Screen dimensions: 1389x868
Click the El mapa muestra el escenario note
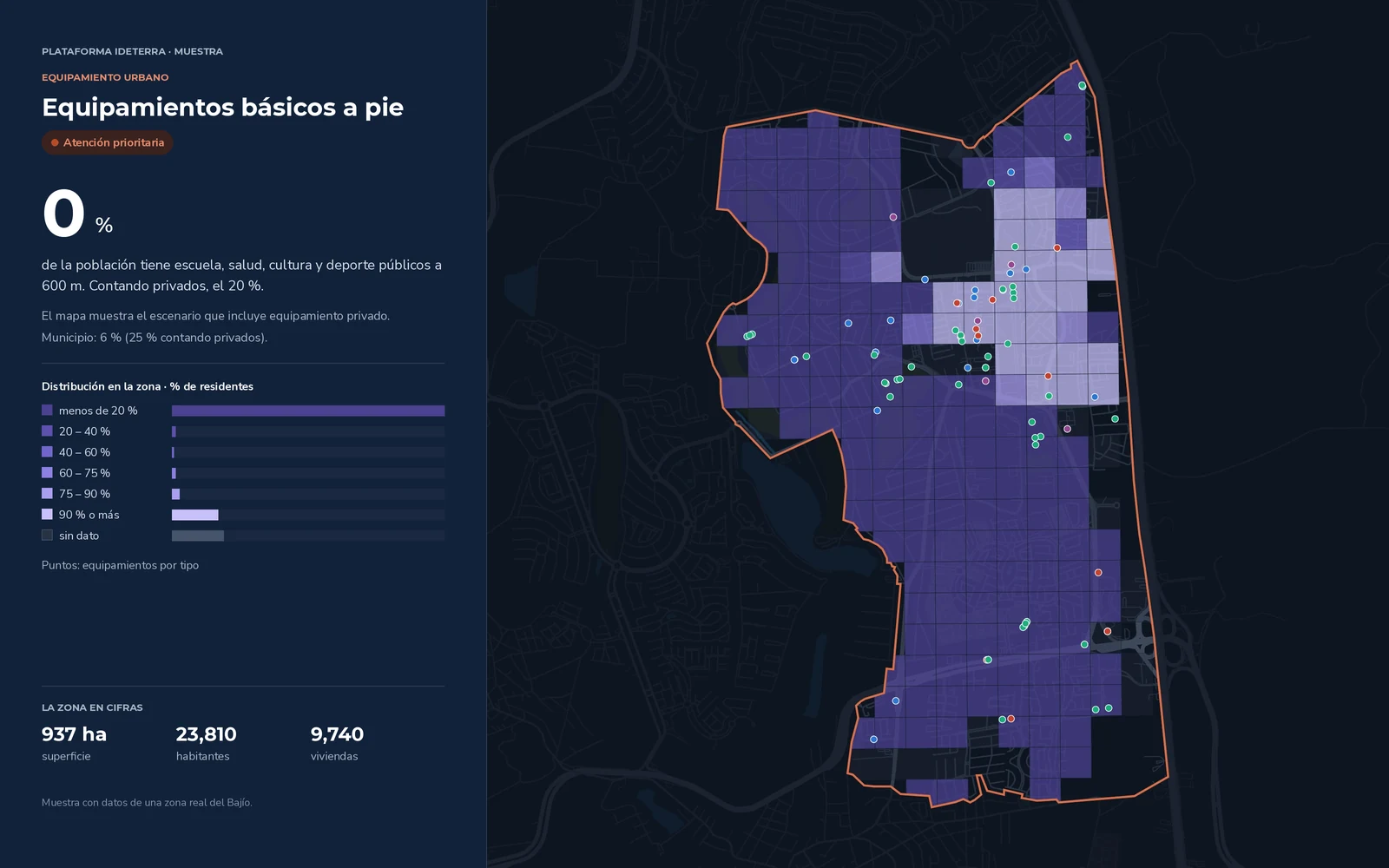pyautogui.click(x=215, y=316)
